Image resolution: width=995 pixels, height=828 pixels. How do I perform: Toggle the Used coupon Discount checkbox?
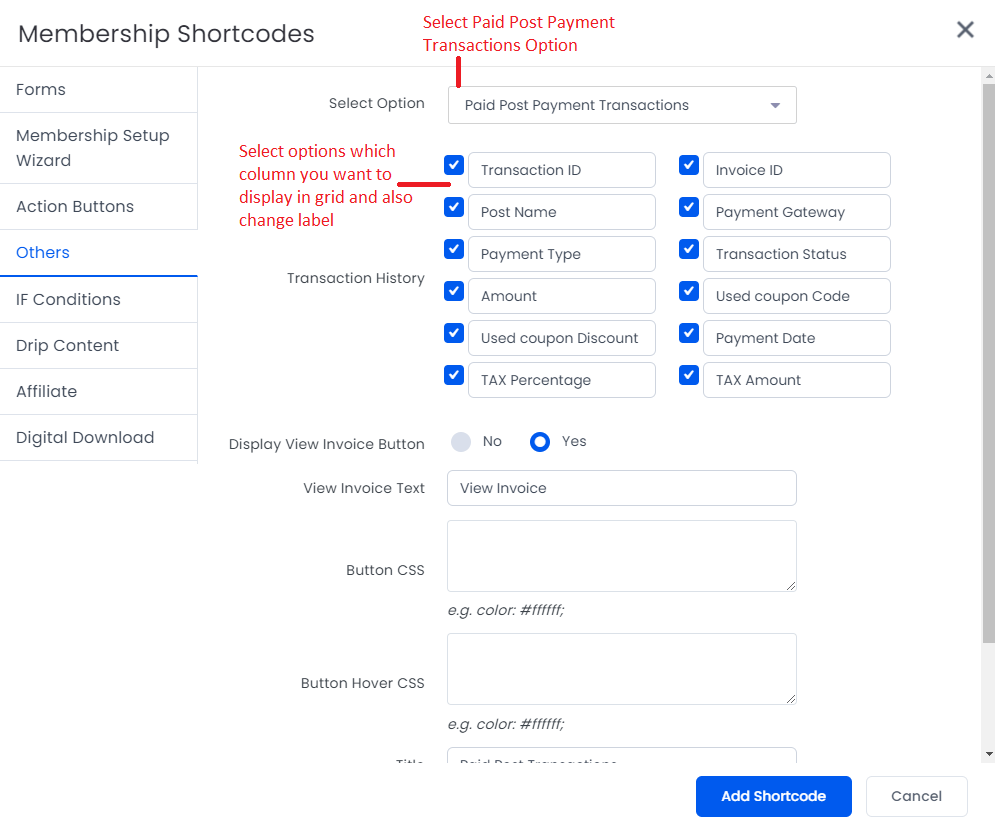coord(454,333)
